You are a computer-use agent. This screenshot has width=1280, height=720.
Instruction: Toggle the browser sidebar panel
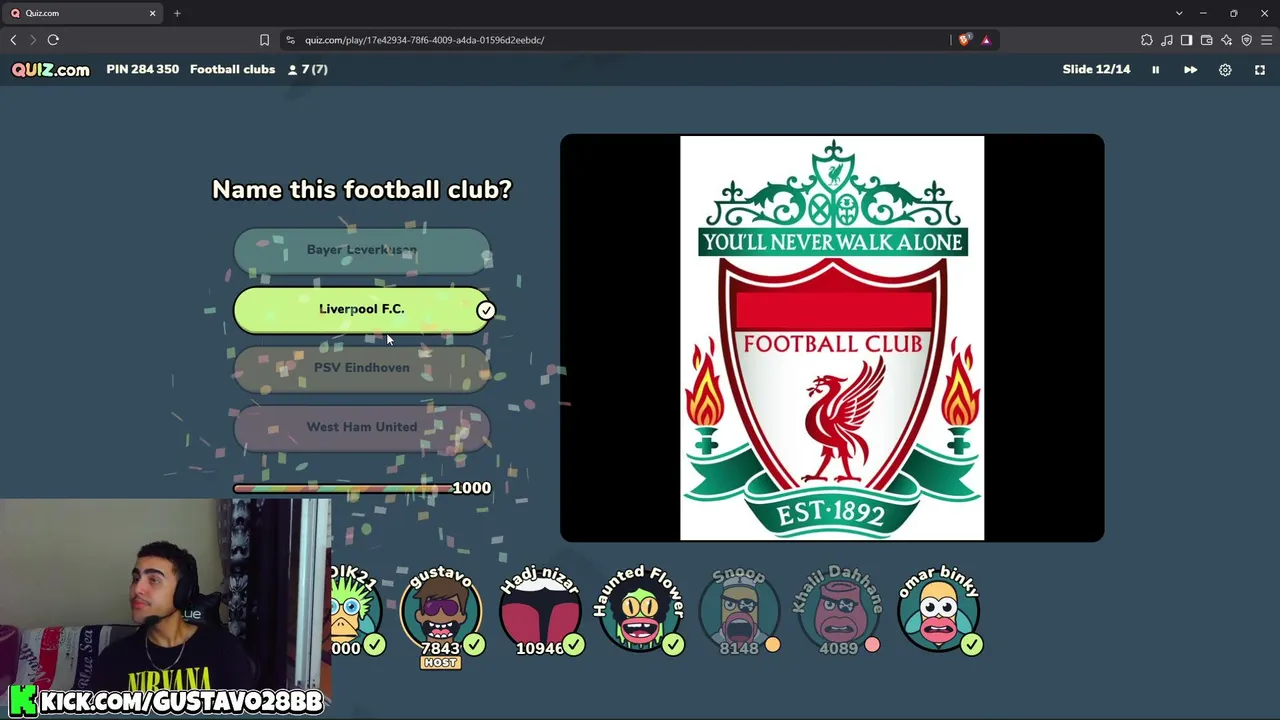pyautogui.click(x=1186, y=40)
